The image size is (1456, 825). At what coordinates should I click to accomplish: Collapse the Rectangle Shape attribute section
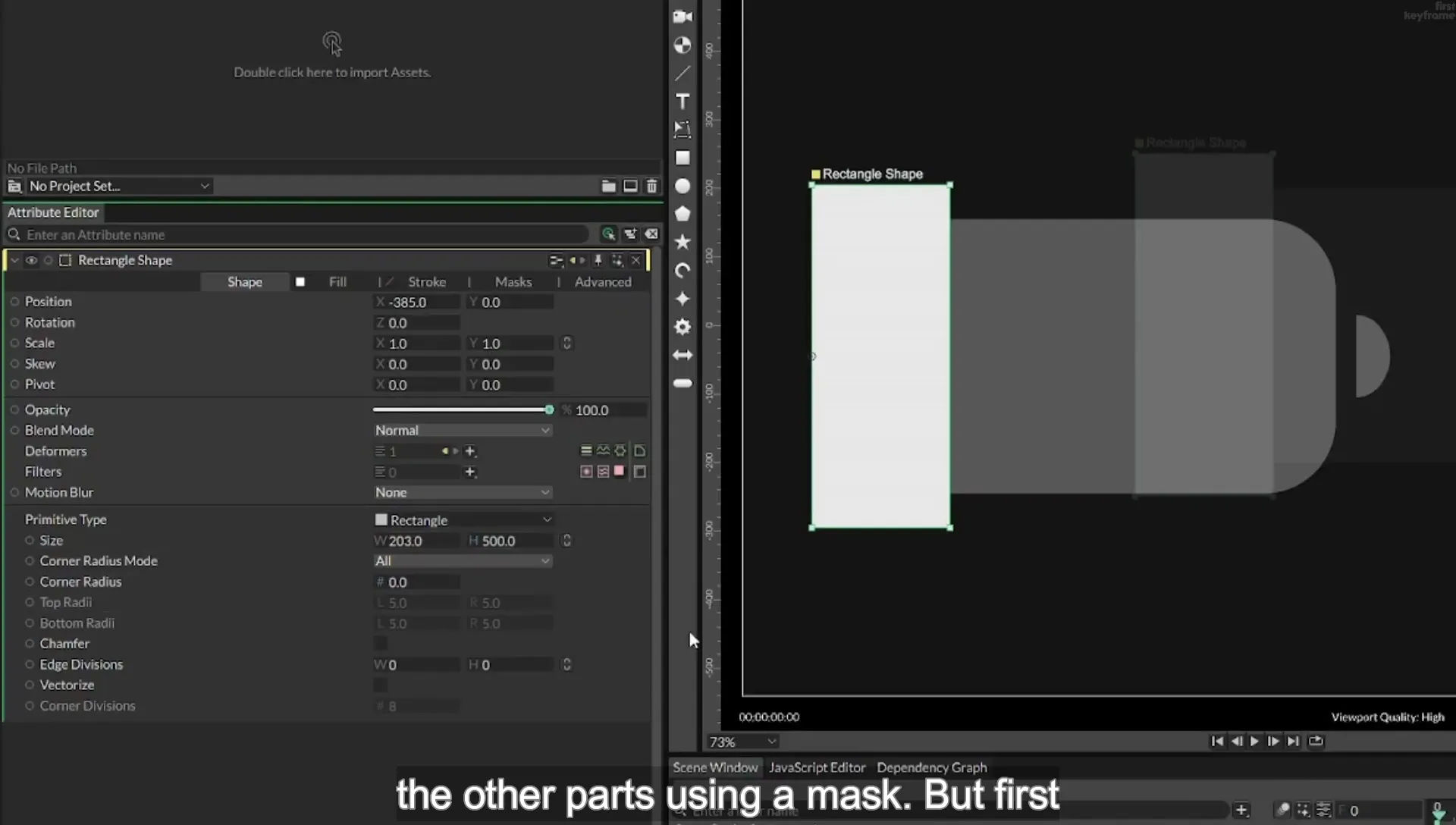pos(14,260)
